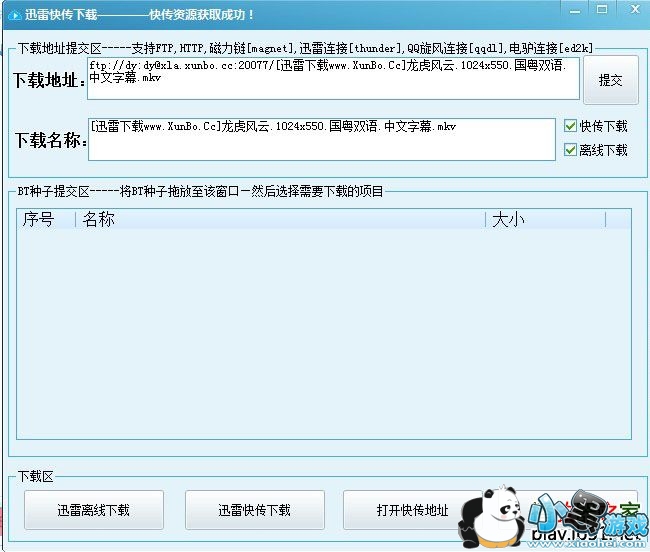This screenshot has height=552, width=650.
Task: Click inside the 下载地址 input field
Action: [x=333, y=78]
